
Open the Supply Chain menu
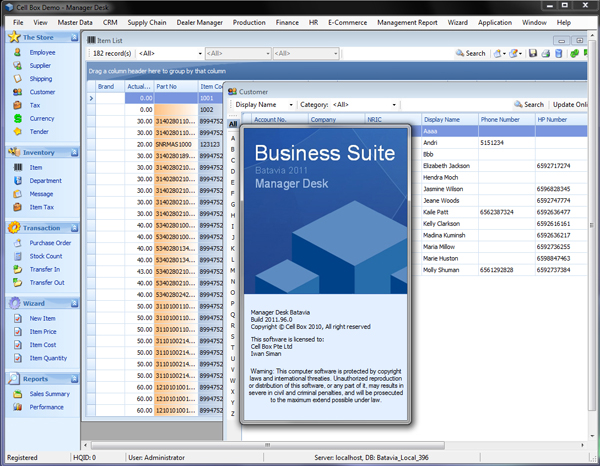tap(147, 23)
